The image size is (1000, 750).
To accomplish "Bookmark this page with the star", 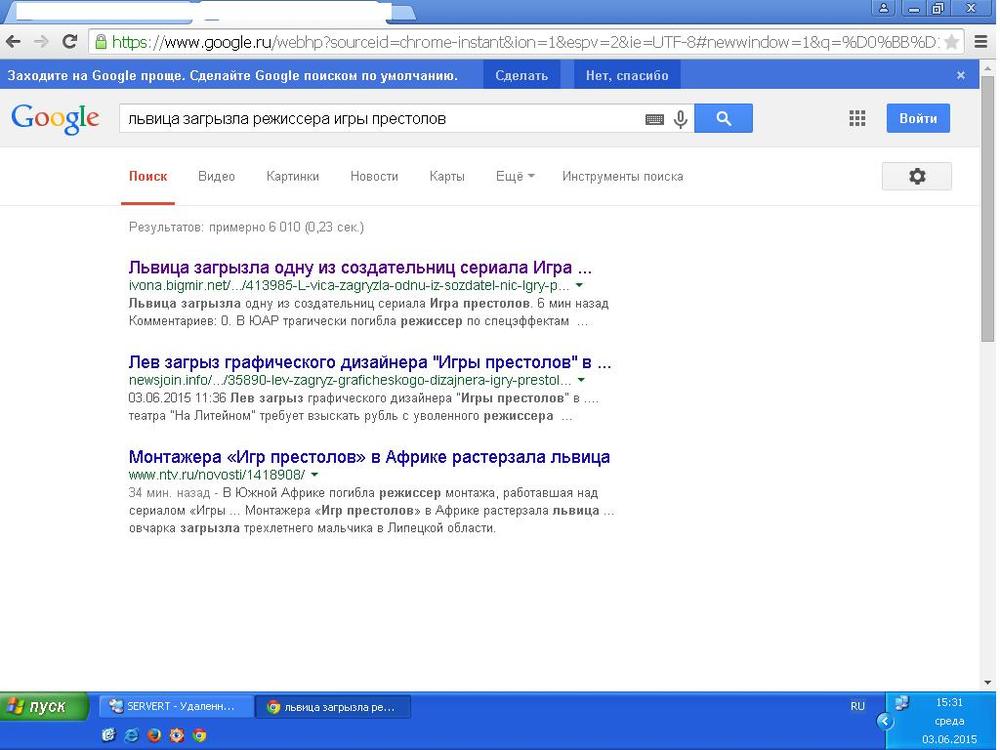I will pos(952,43).
